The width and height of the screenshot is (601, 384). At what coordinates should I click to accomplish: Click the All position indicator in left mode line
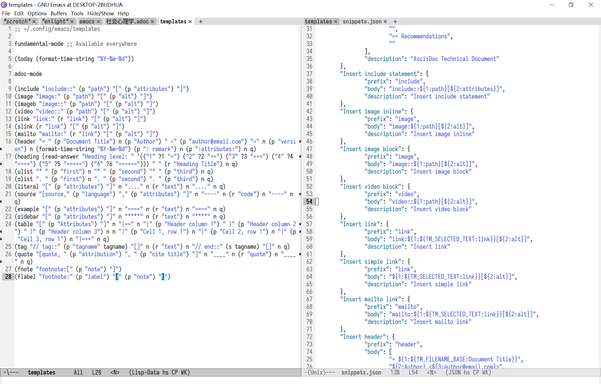pyautogui.click(x=78, y=372)
